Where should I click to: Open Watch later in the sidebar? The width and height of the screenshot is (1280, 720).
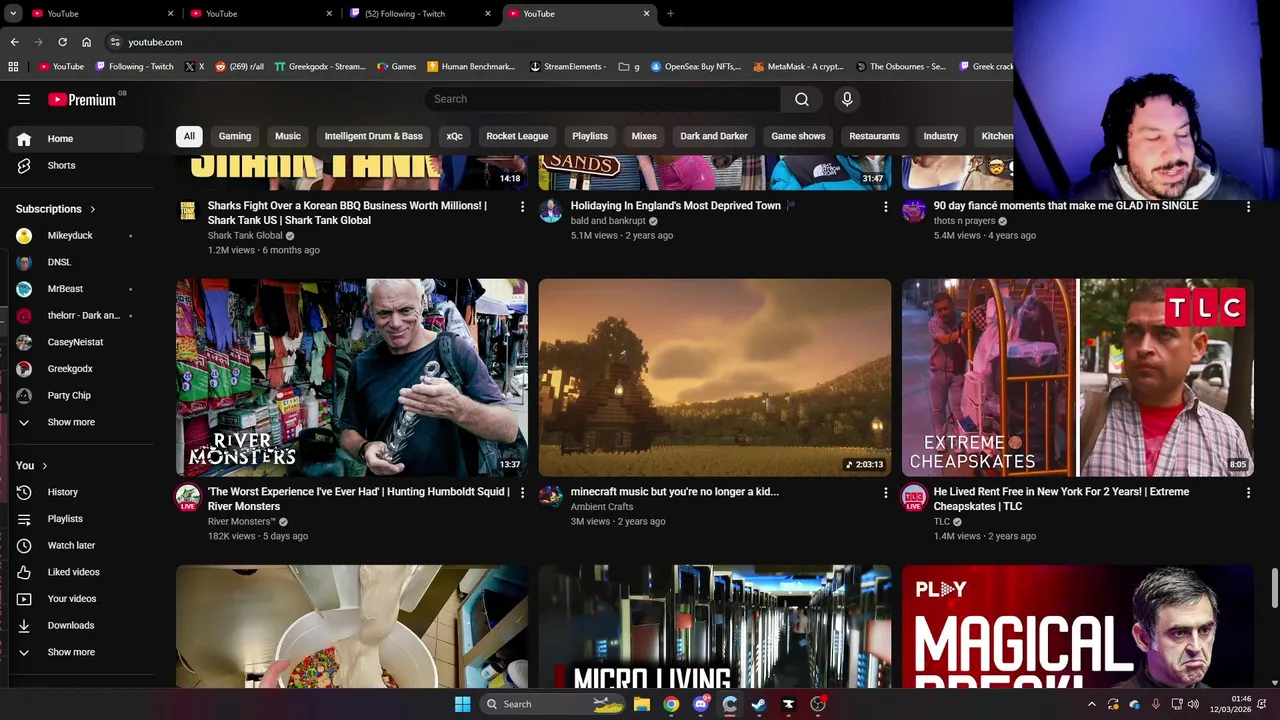(x=76, y=545)
